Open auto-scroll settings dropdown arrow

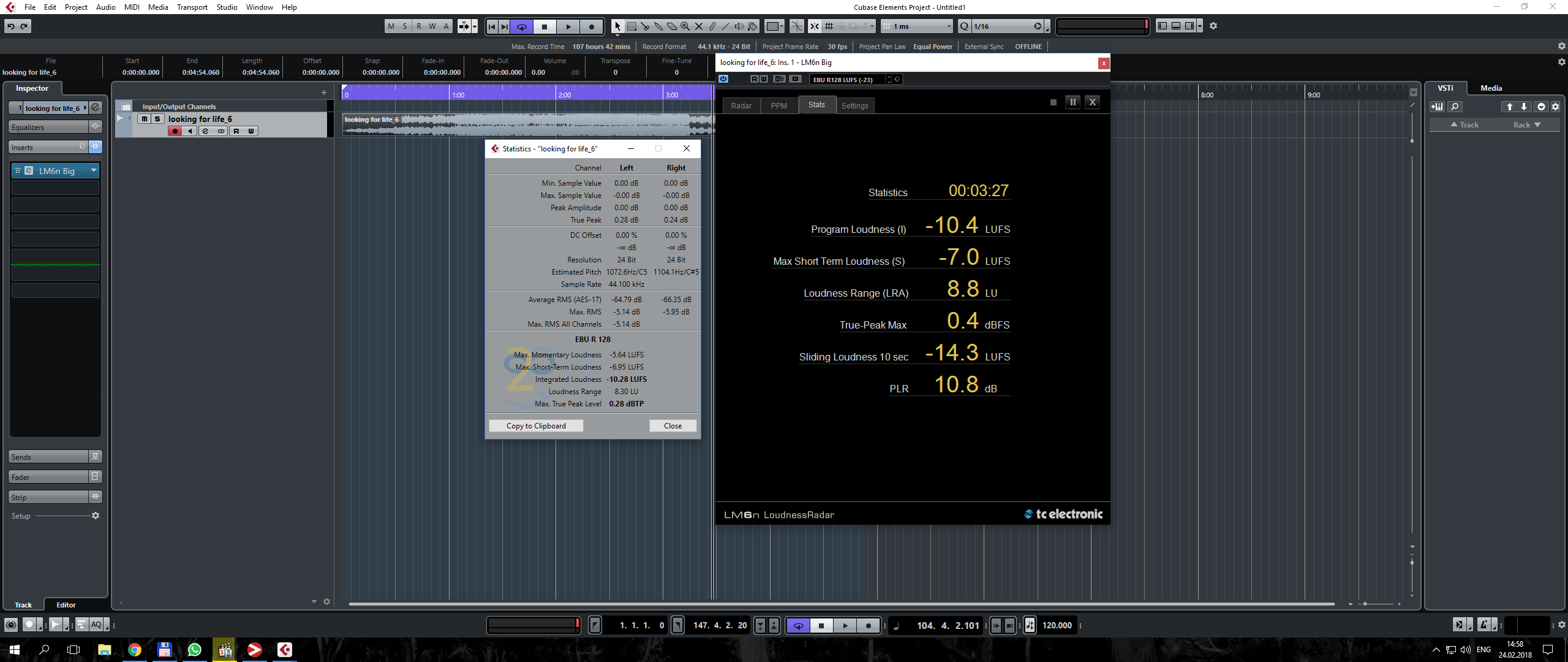475,26
